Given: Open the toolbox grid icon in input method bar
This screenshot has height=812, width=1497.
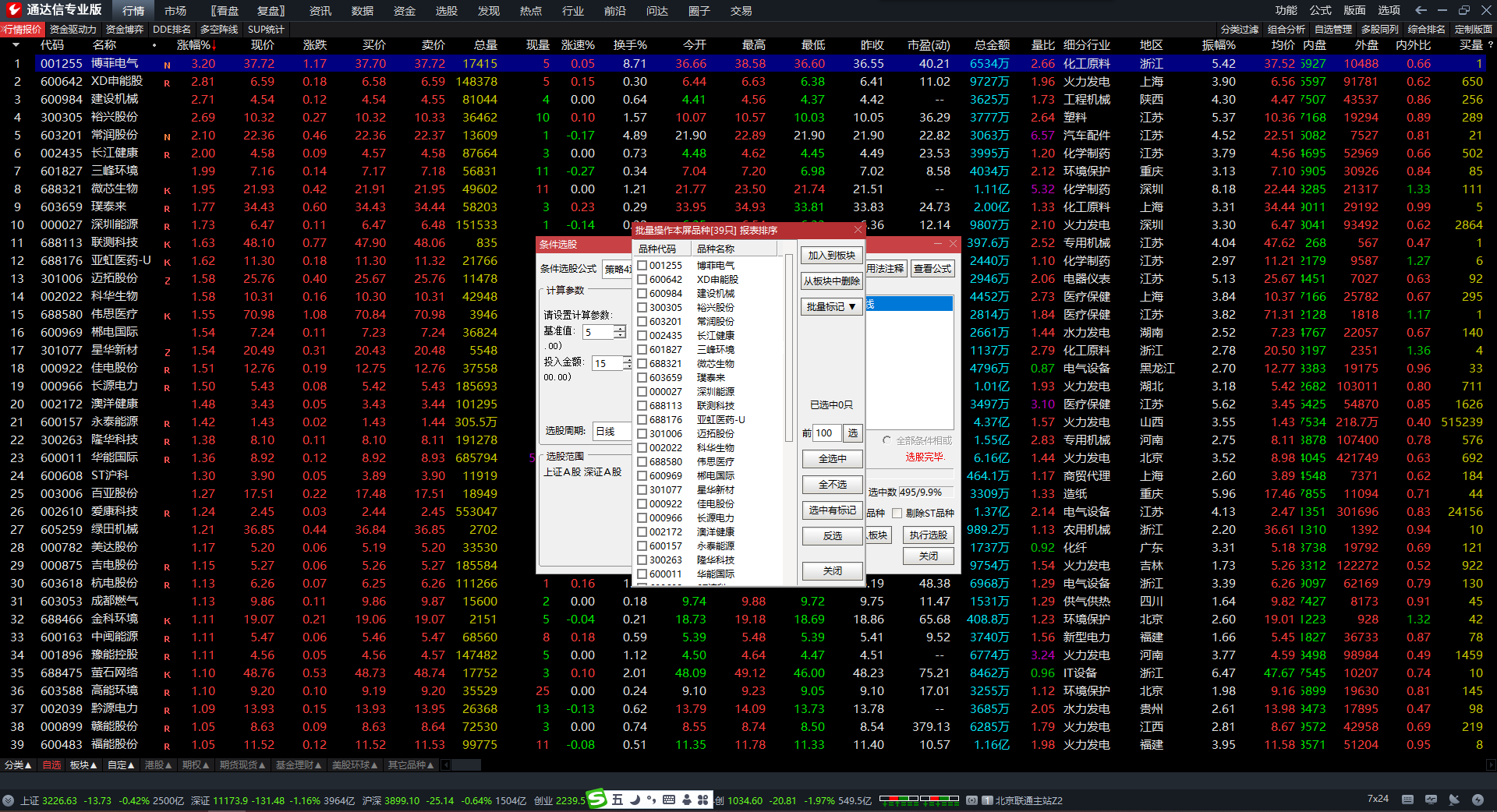Looking at the screenshot, I should [x=702, y=800].
